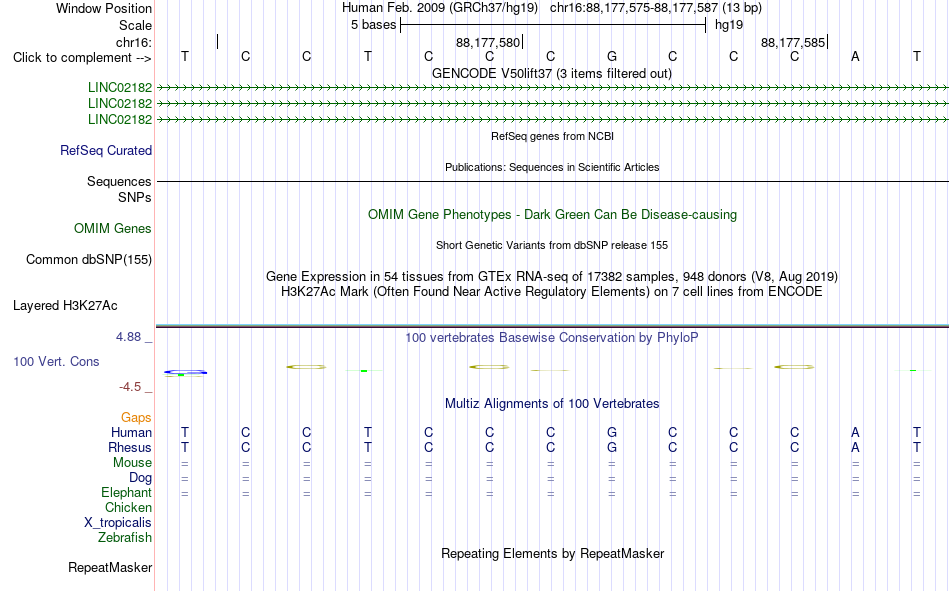This screenshot has height=591, width=950.
Task: Open the 100 Vert. Cons track label
Action: [56, 361]
